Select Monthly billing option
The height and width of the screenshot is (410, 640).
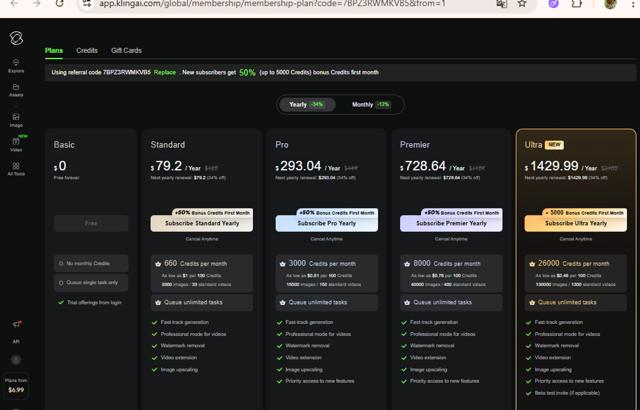coord(371,104)
